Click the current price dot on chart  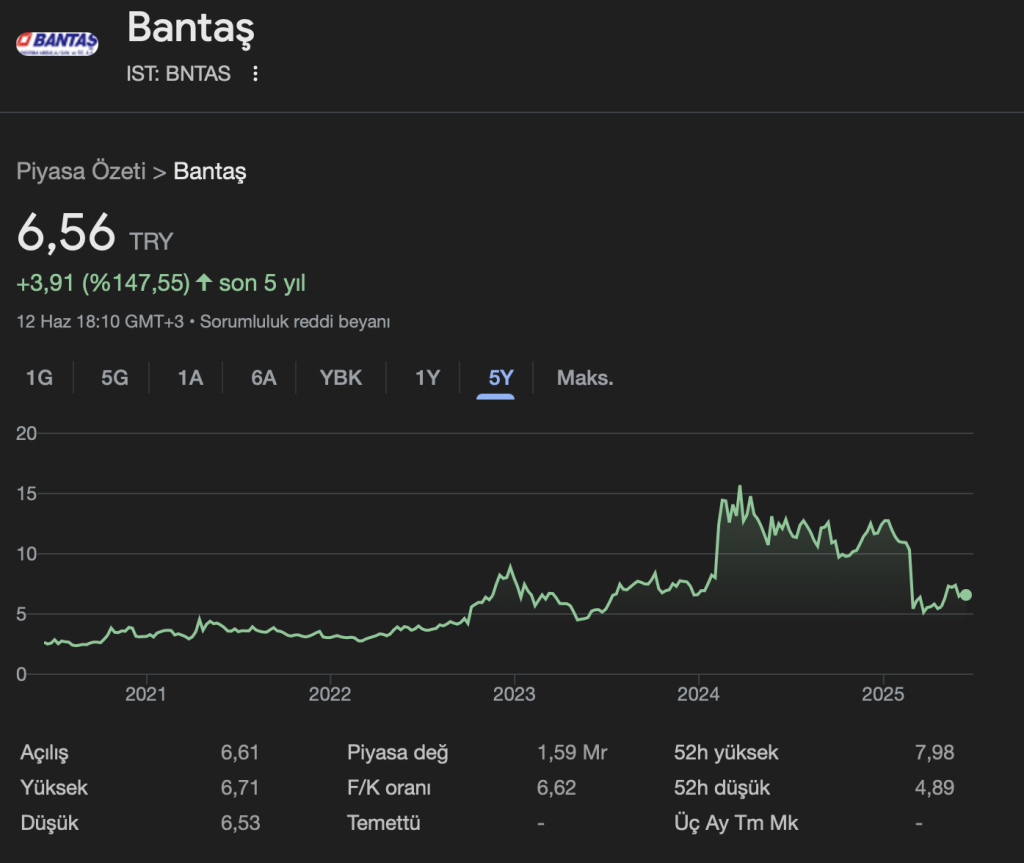965,595
